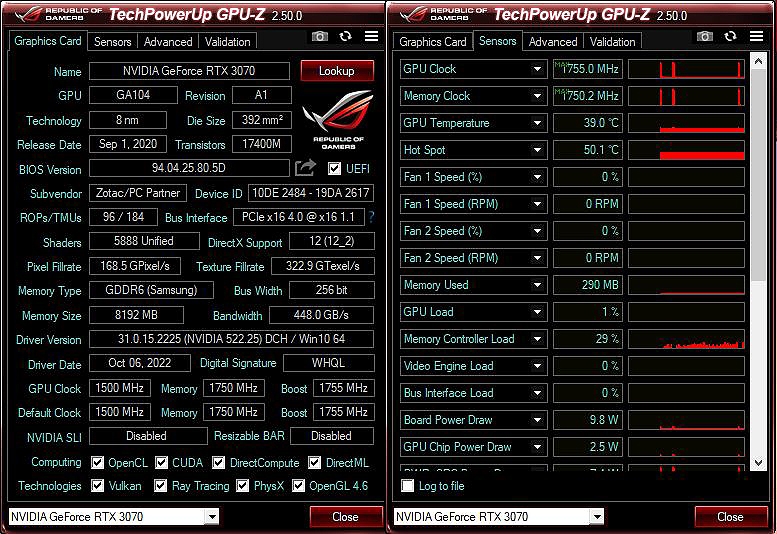Click the ROG logo in Sensors title bar
777x534 pixels.
click(415, 14)
